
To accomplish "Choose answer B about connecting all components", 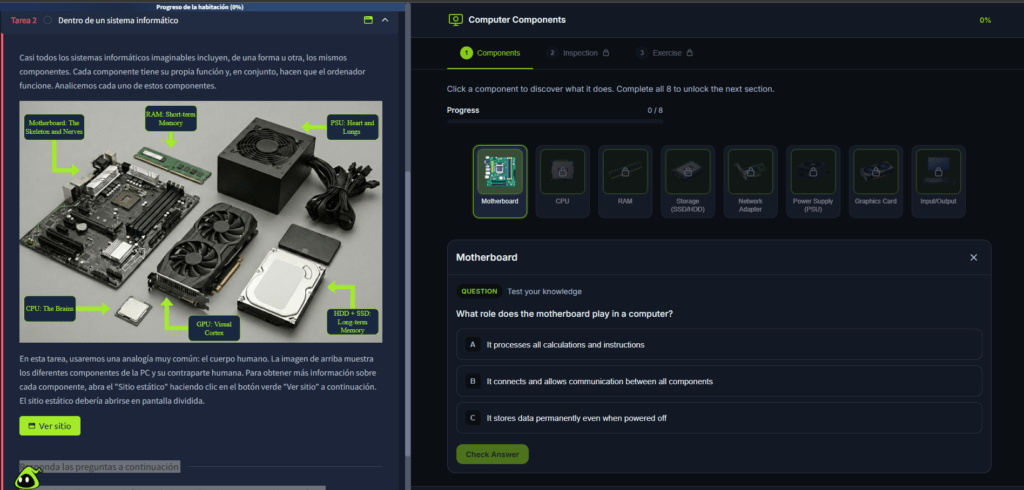I will pyautogui.click(x=718, y=381).
